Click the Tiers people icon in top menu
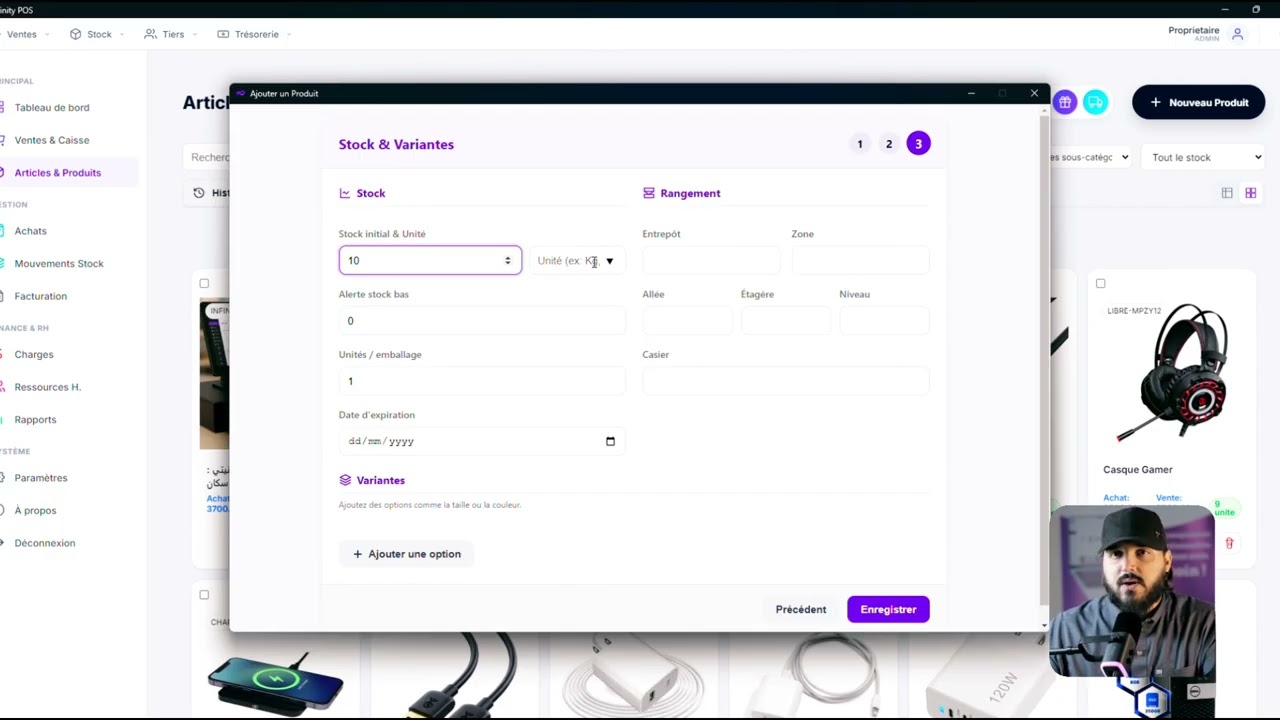The height and width of the screenshot is (720, 1280). pos(150,34)
